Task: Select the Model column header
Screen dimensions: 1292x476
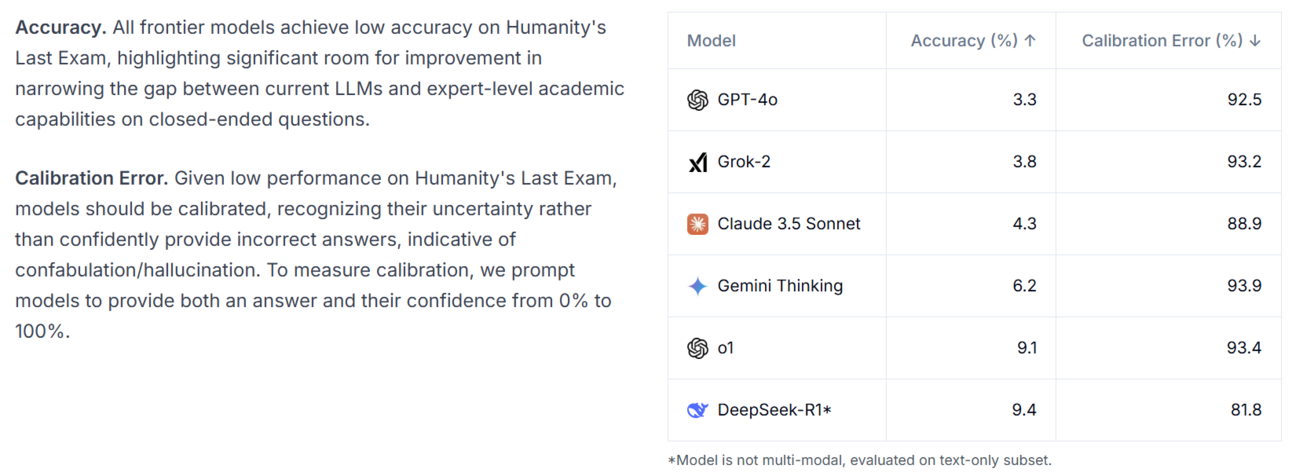Action: click(711, 41)
